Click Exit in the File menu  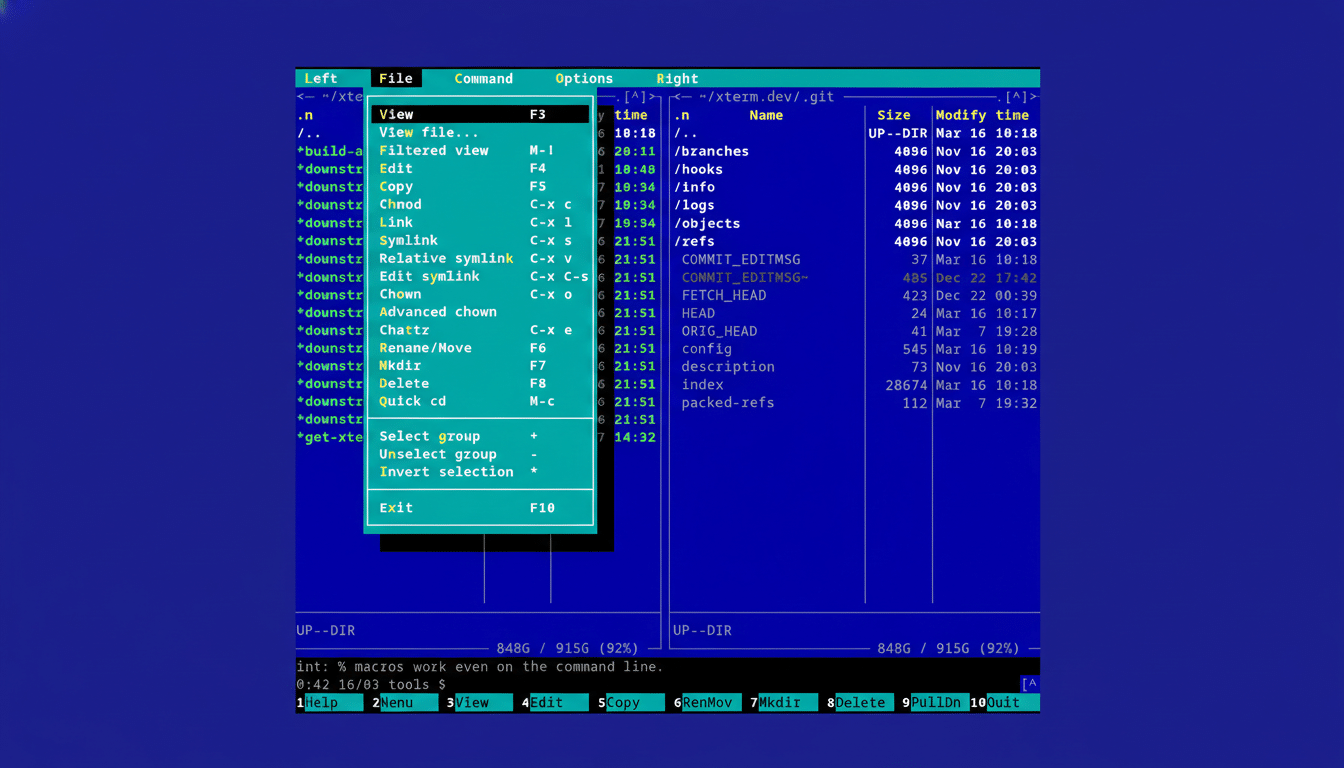tap(395, 507)
